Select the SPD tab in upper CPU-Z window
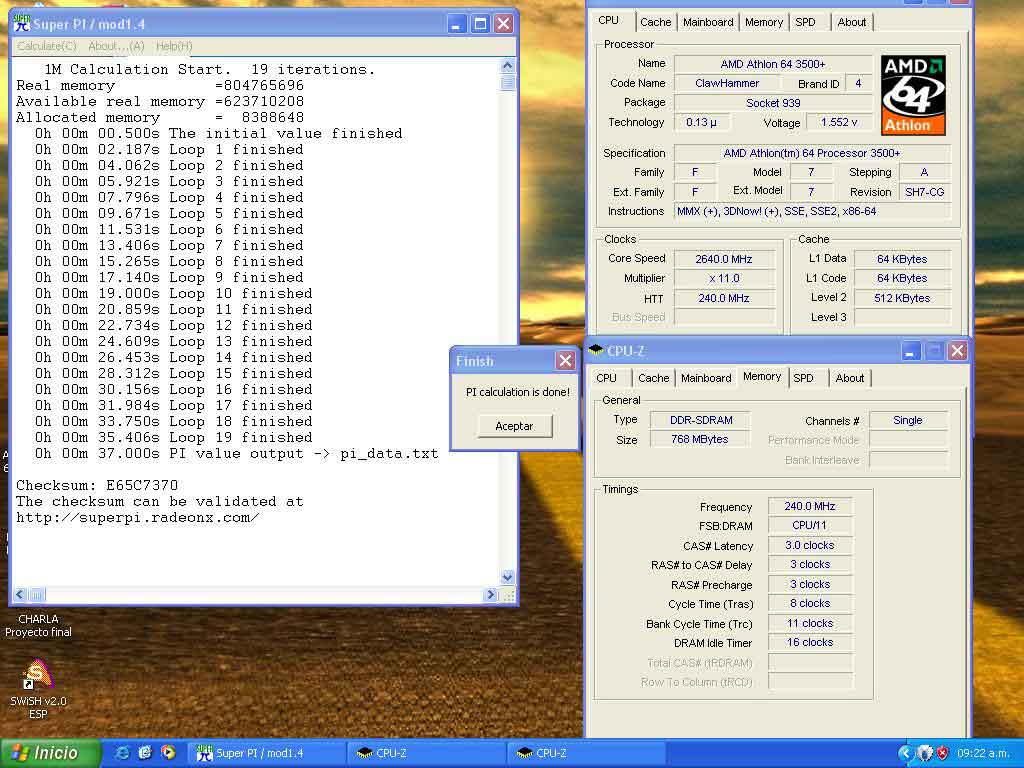Image resolution: width=1024 pixels, height=768 pixels. coord(805,22)
